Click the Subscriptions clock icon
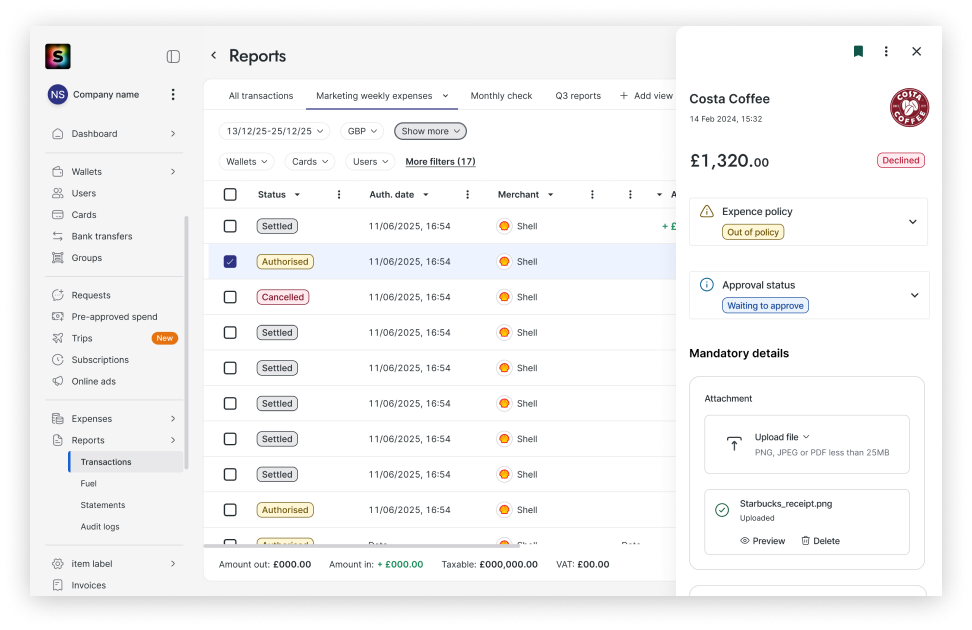 click(x=58, y=360)
